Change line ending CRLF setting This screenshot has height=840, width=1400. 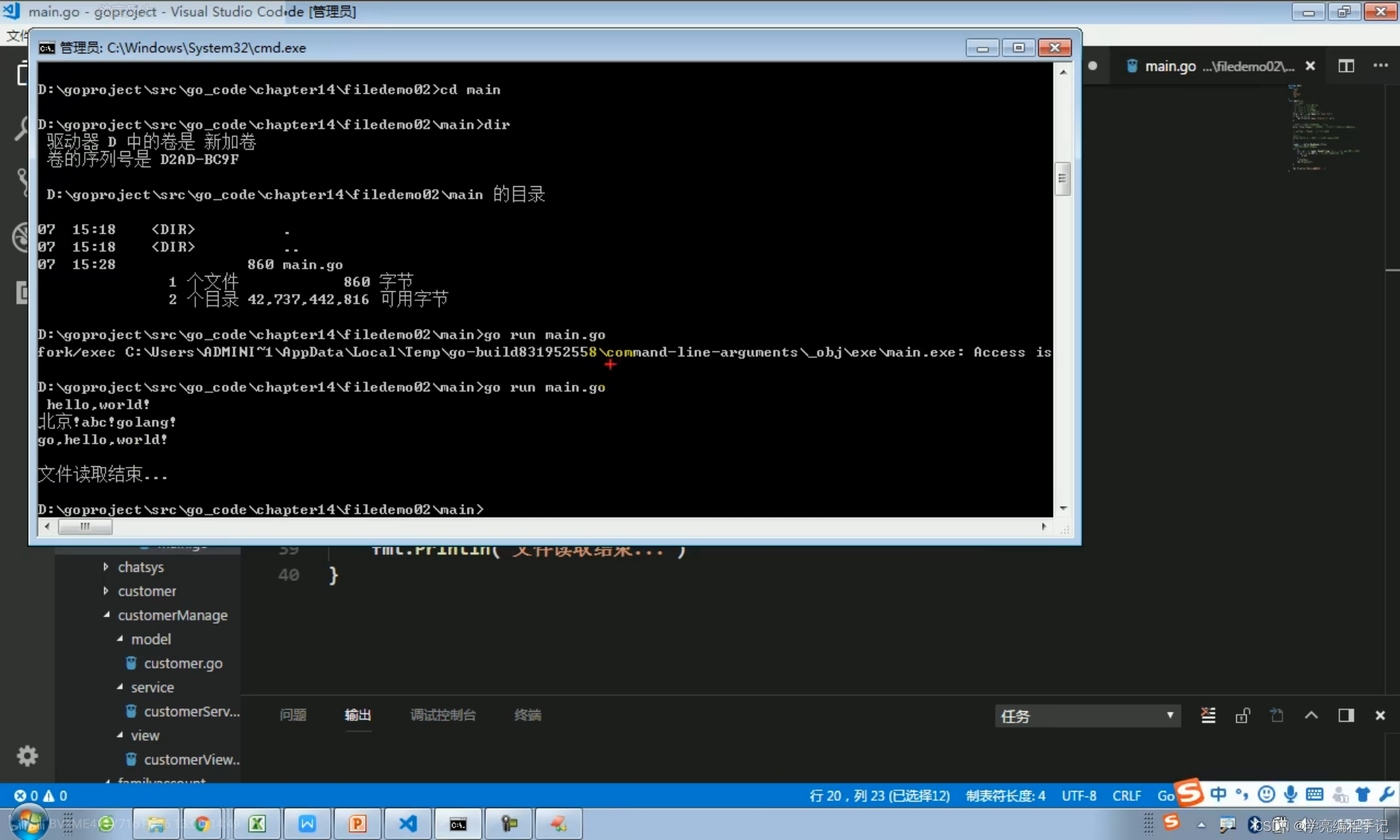click(1126, 796)
